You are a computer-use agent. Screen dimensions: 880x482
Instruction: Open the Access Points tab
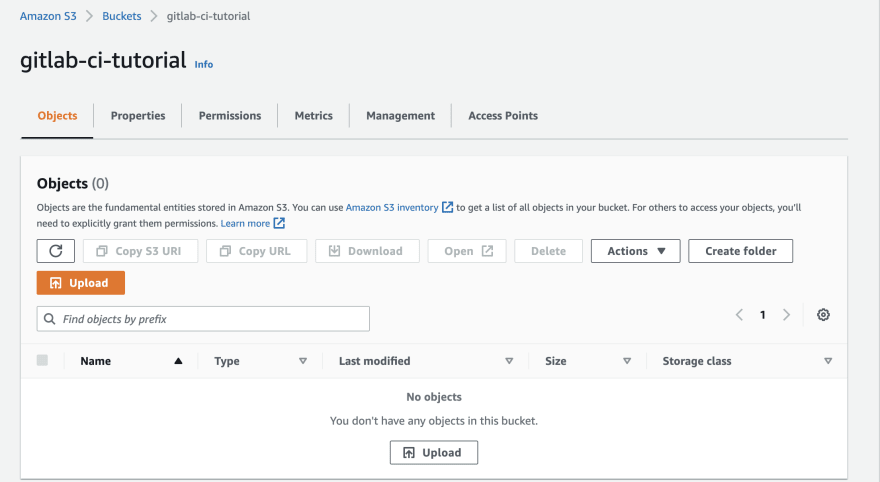503,116
